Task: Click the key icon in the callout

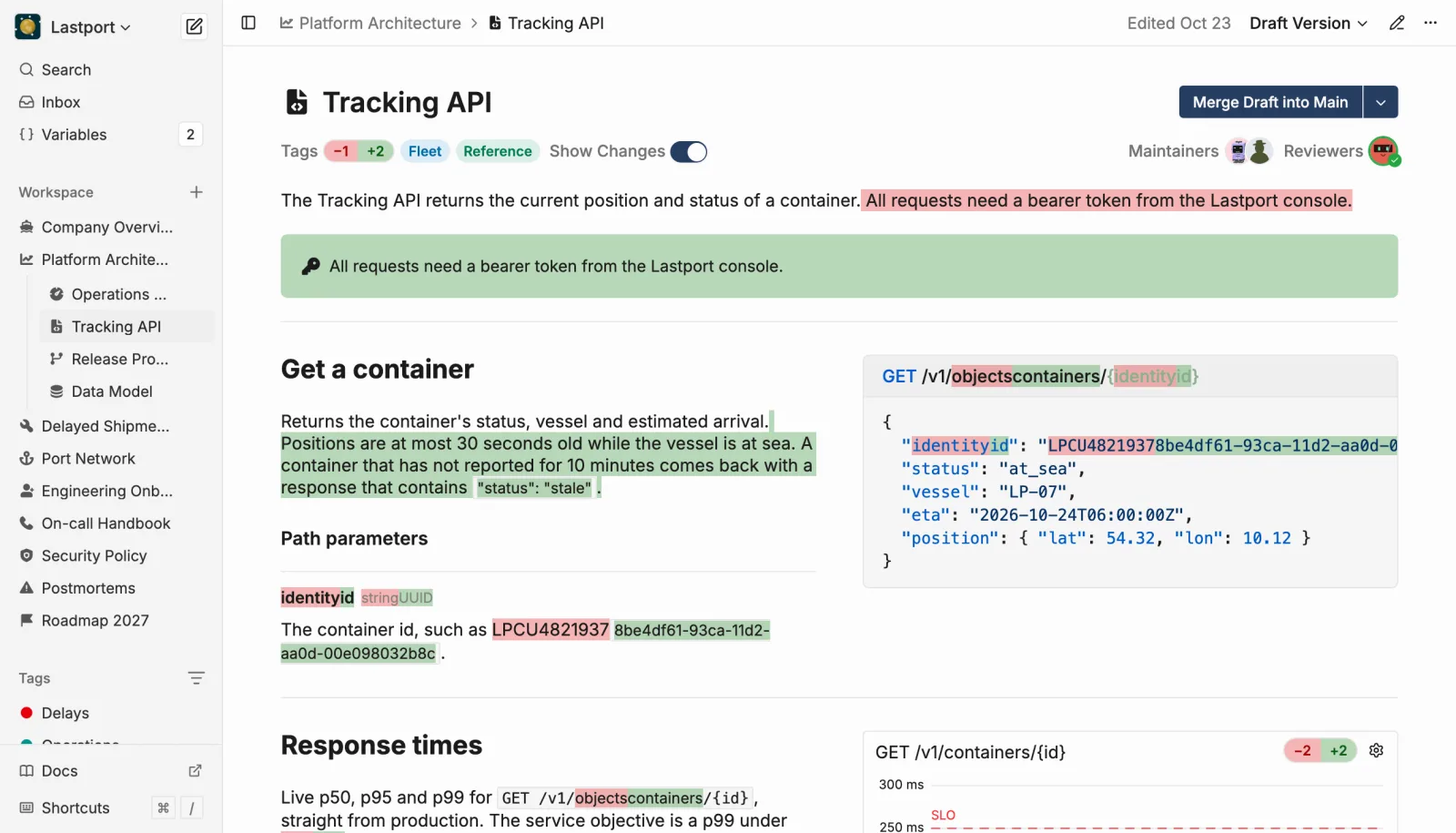Action: 310,266
